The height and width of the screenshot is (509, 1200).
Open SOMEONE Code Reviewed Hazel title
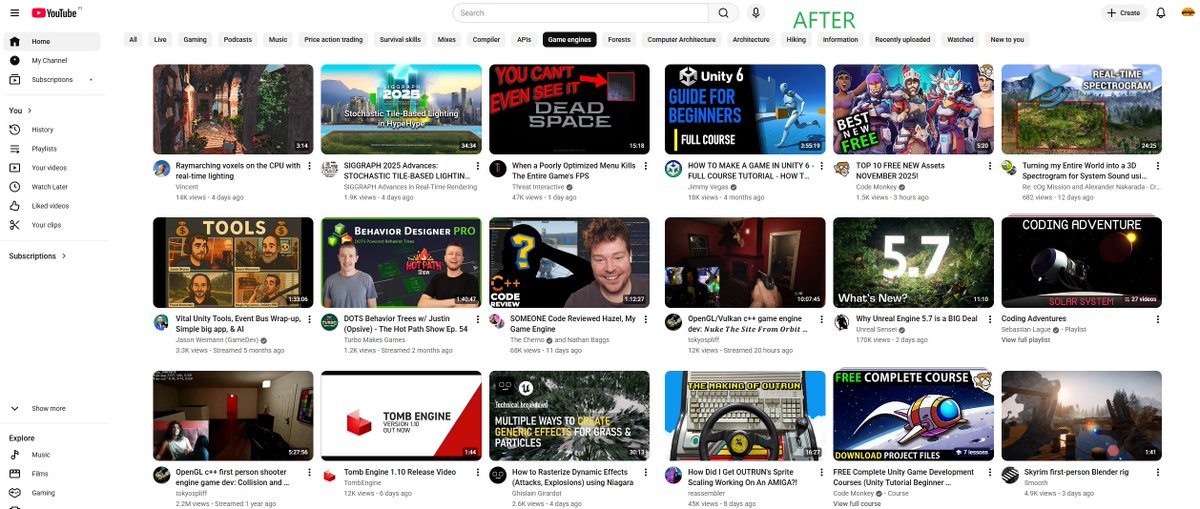click(574, 324)
